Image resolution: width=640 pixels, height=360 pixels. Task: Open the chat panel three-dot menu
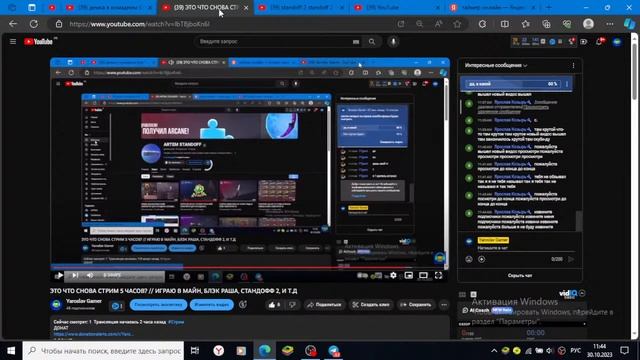point(573,65)
